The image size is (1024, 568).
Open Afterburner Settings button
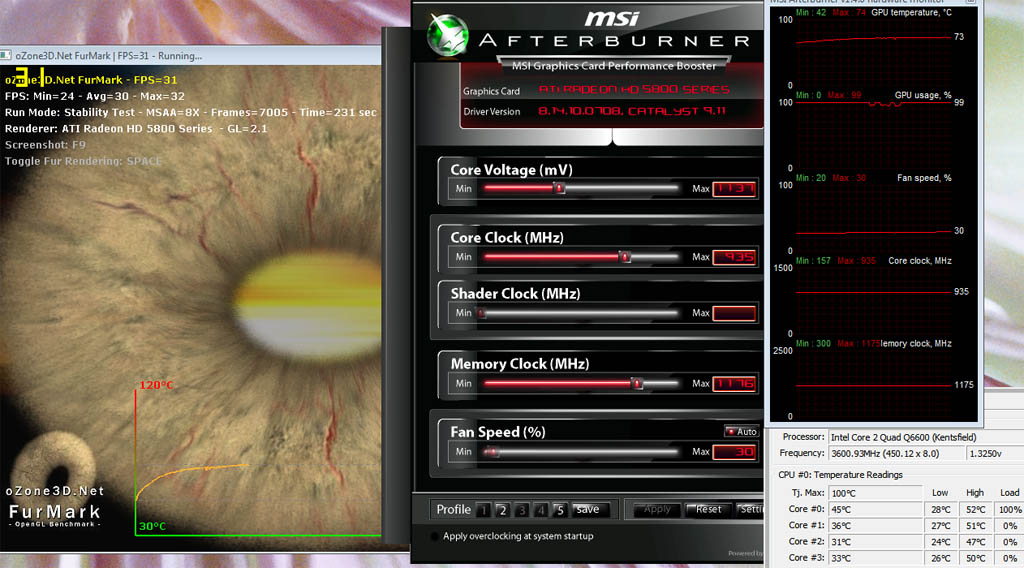point(750,509)
